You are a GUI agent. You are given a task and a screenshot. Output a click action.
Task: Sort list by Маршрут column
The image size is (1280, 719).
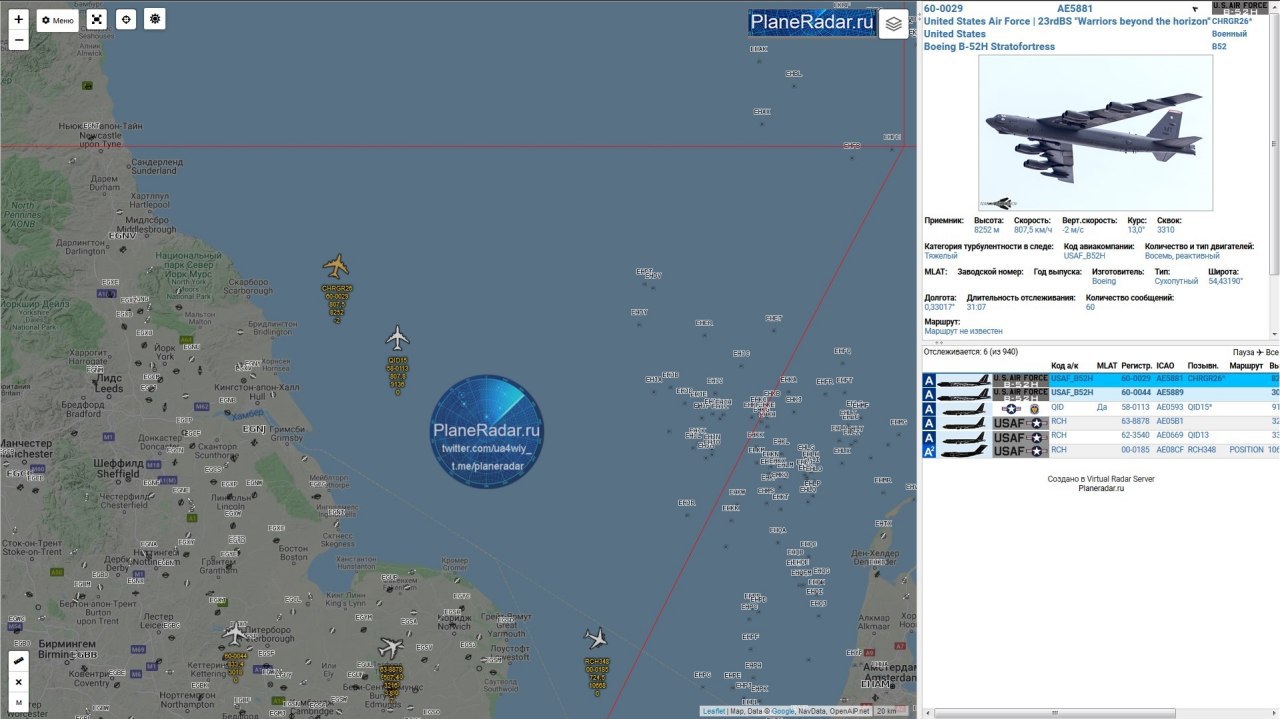(x=1246, y=366)
